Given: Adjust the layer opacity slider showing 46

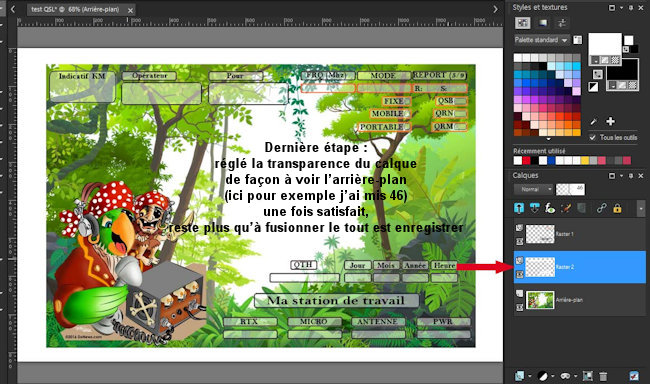Looking at the screenshot, I should (x=570, y=189).
